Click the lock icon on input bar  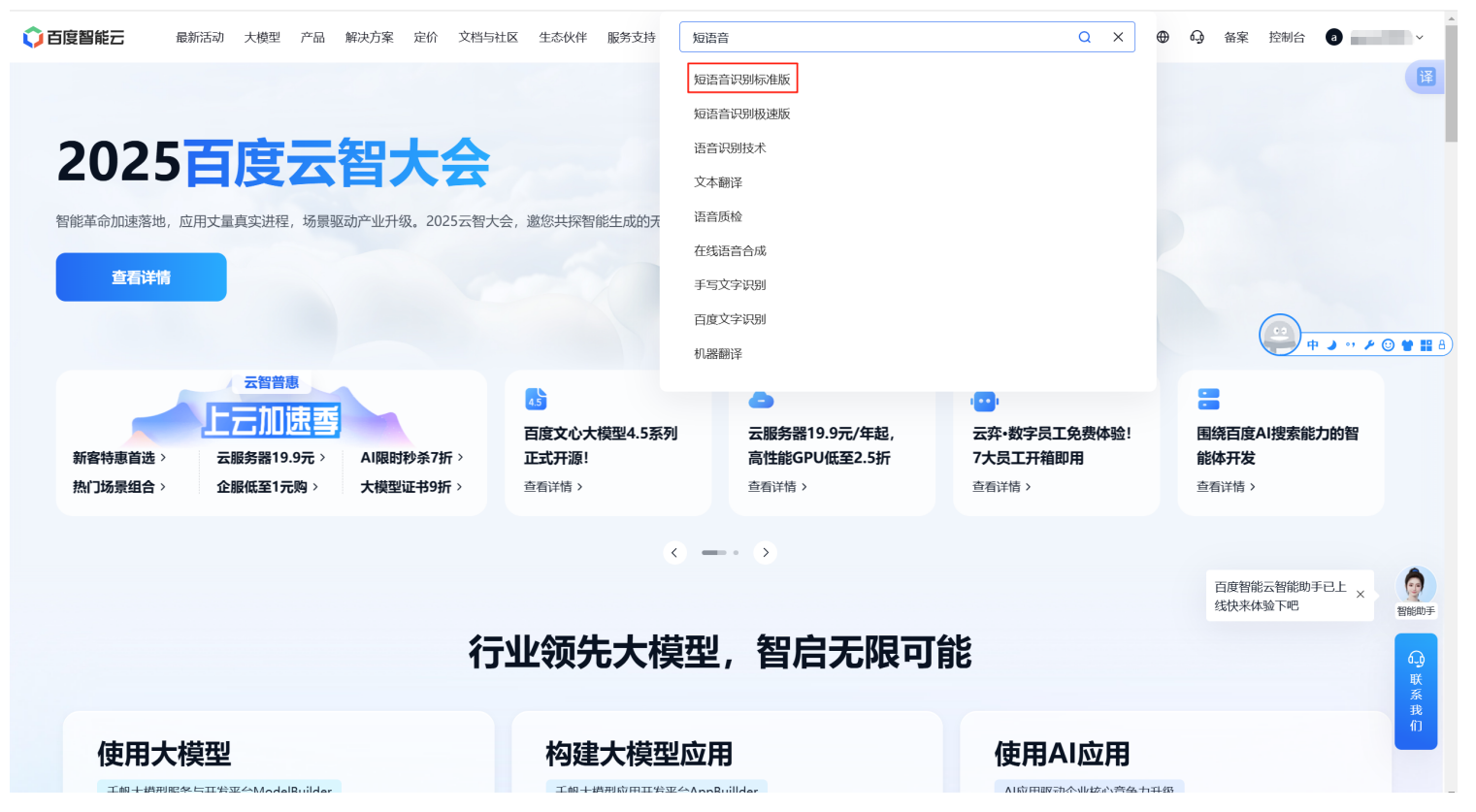coord(1442,345)
